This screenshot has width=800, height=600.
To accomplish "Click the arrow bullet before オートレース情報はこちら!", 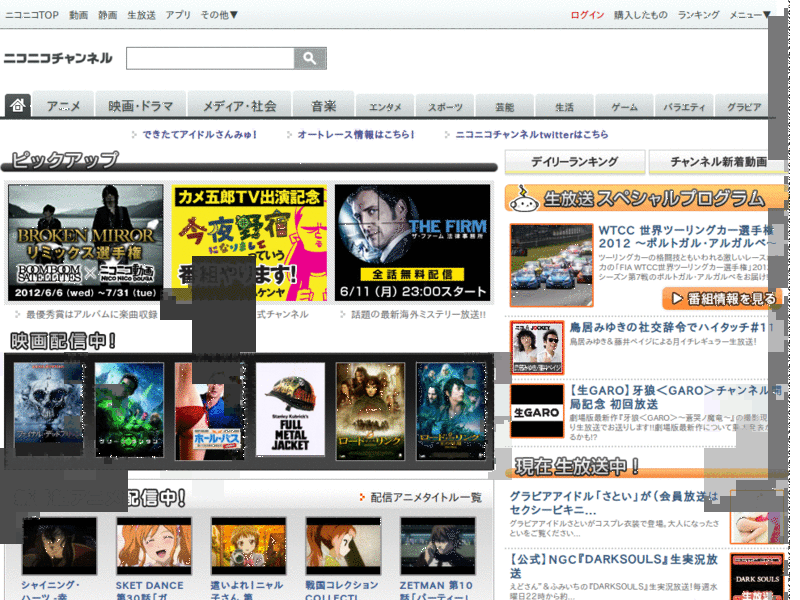I will coord(289,135).
